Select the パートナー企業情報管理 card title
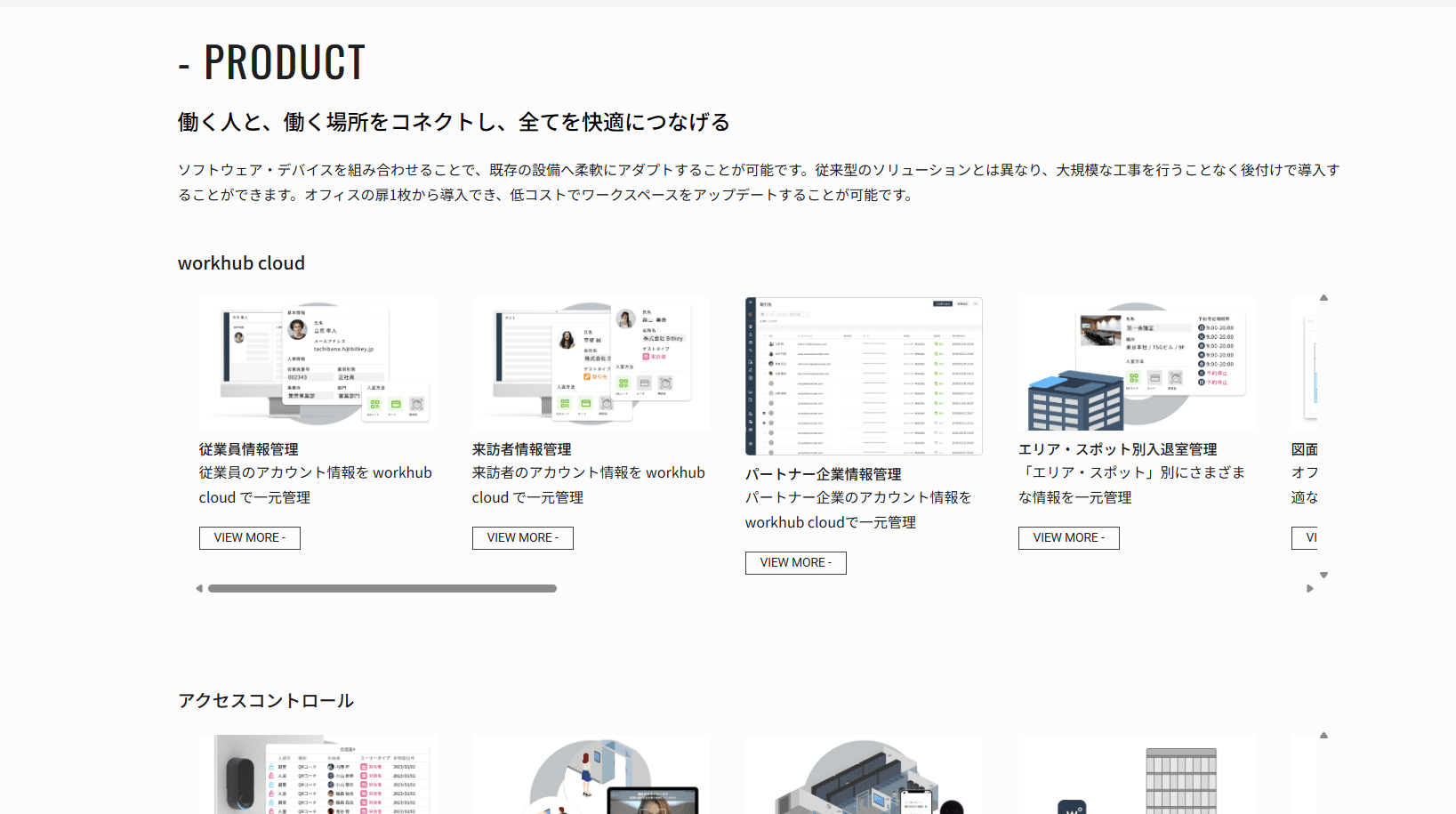This screenshot has width=1456, height=814. (x=824, y=474)
